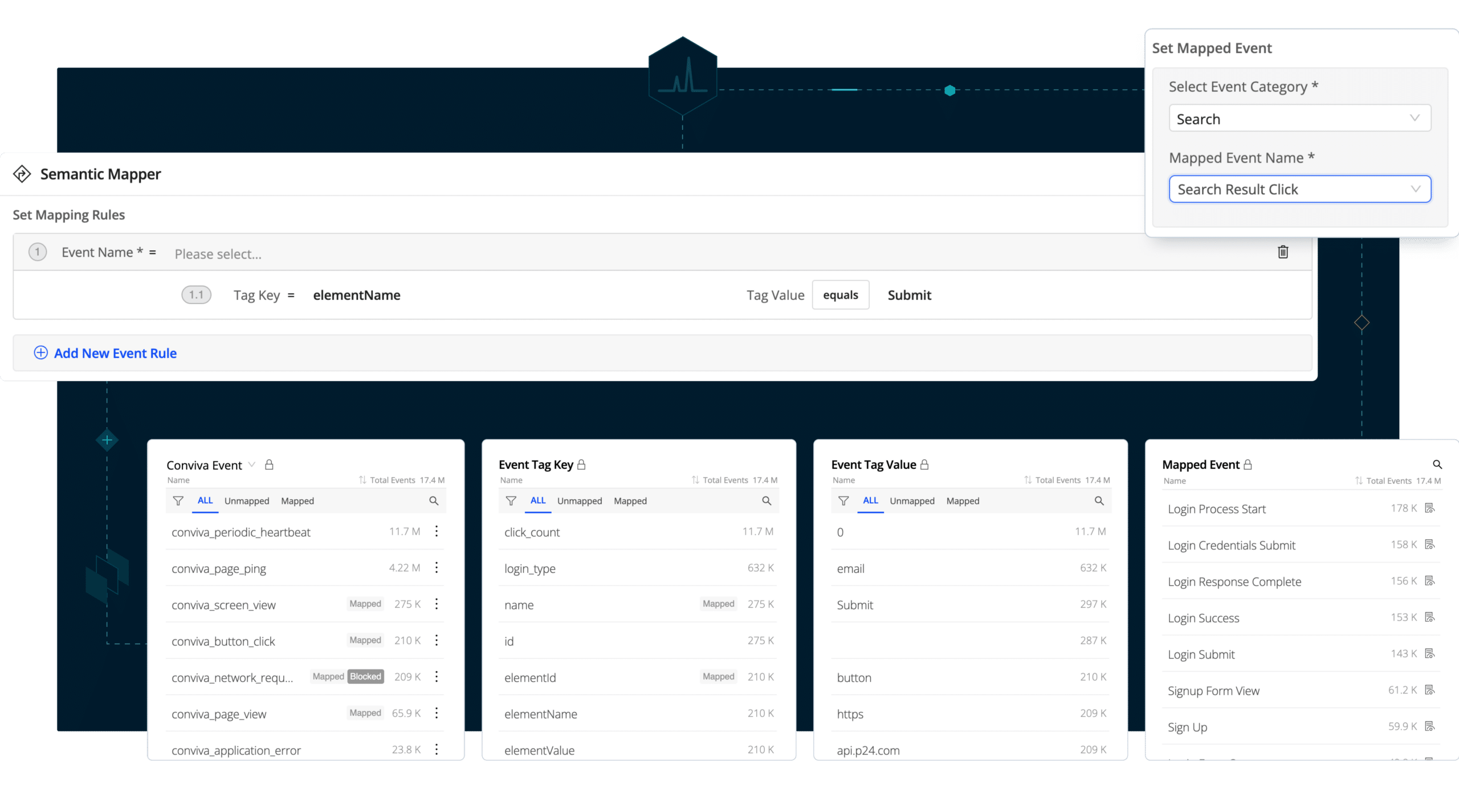Select elementName row in Event Tag Key
Screen dimensions: 1459x812
pos(540,714)
